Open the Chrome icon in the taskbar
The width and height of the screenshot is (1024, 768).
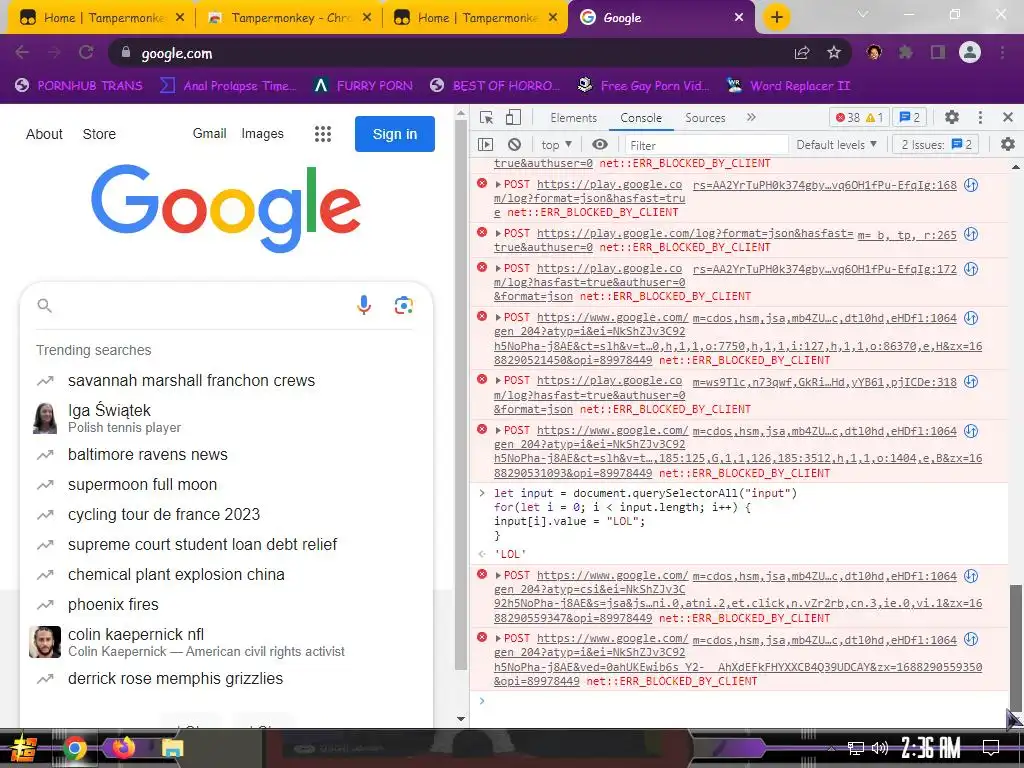click(74, 748)
